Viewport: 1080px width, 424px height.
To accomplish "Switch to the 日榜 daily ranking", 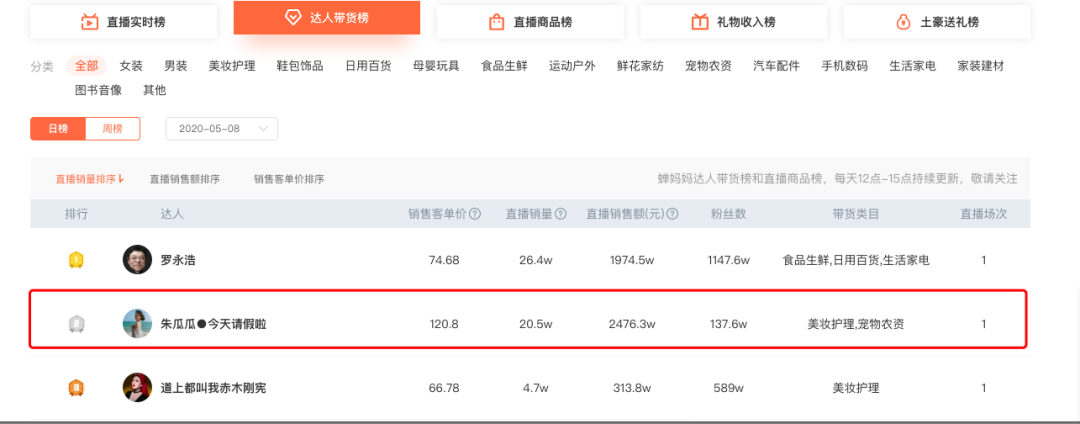I will (x=59, y=129).
